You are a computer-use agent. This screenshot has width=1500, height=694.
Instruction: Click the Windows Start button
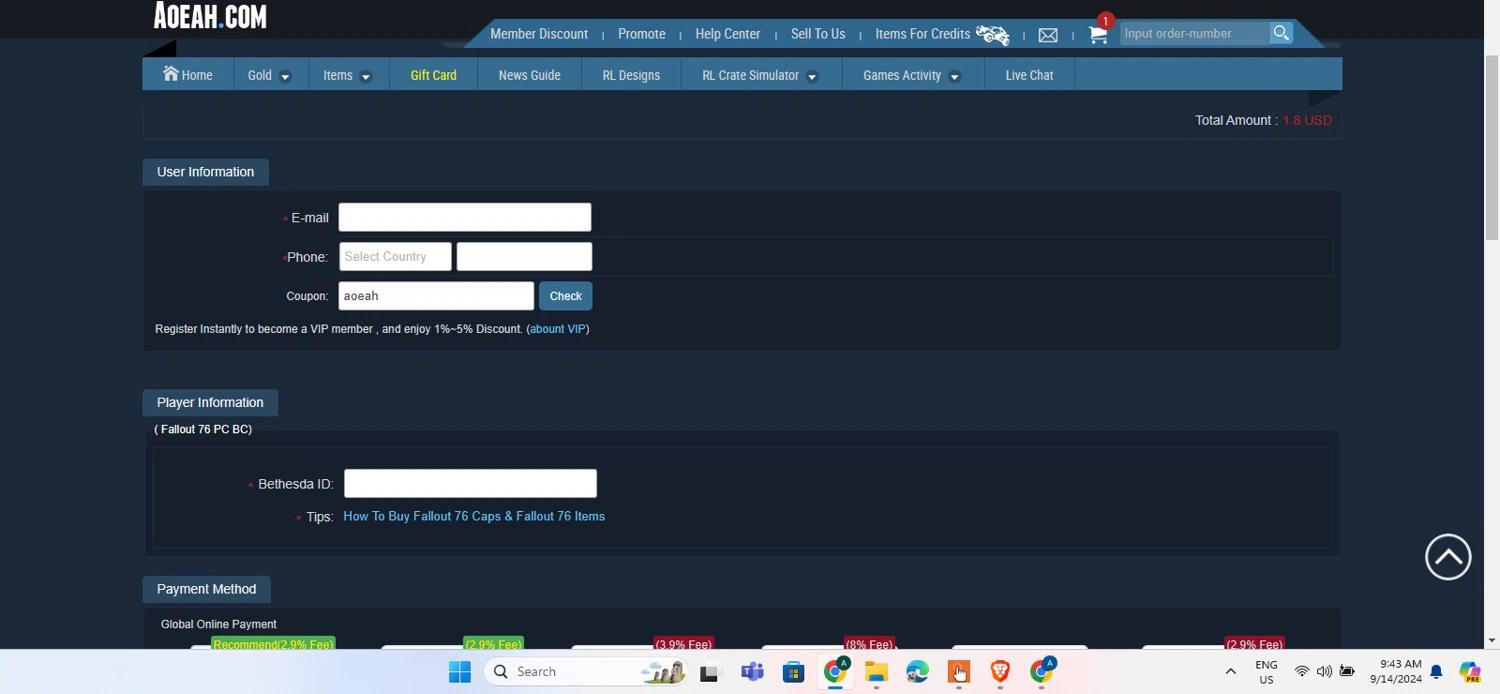(460, 672)
